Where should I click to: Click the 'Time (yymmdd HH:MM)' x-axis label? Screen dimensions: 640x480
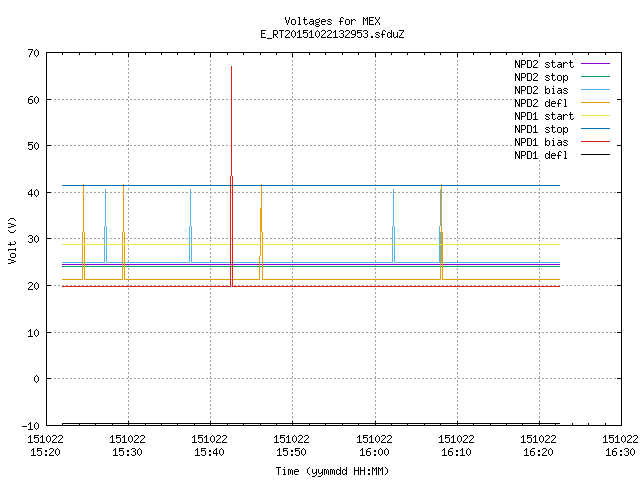click(x=332, y=471)
